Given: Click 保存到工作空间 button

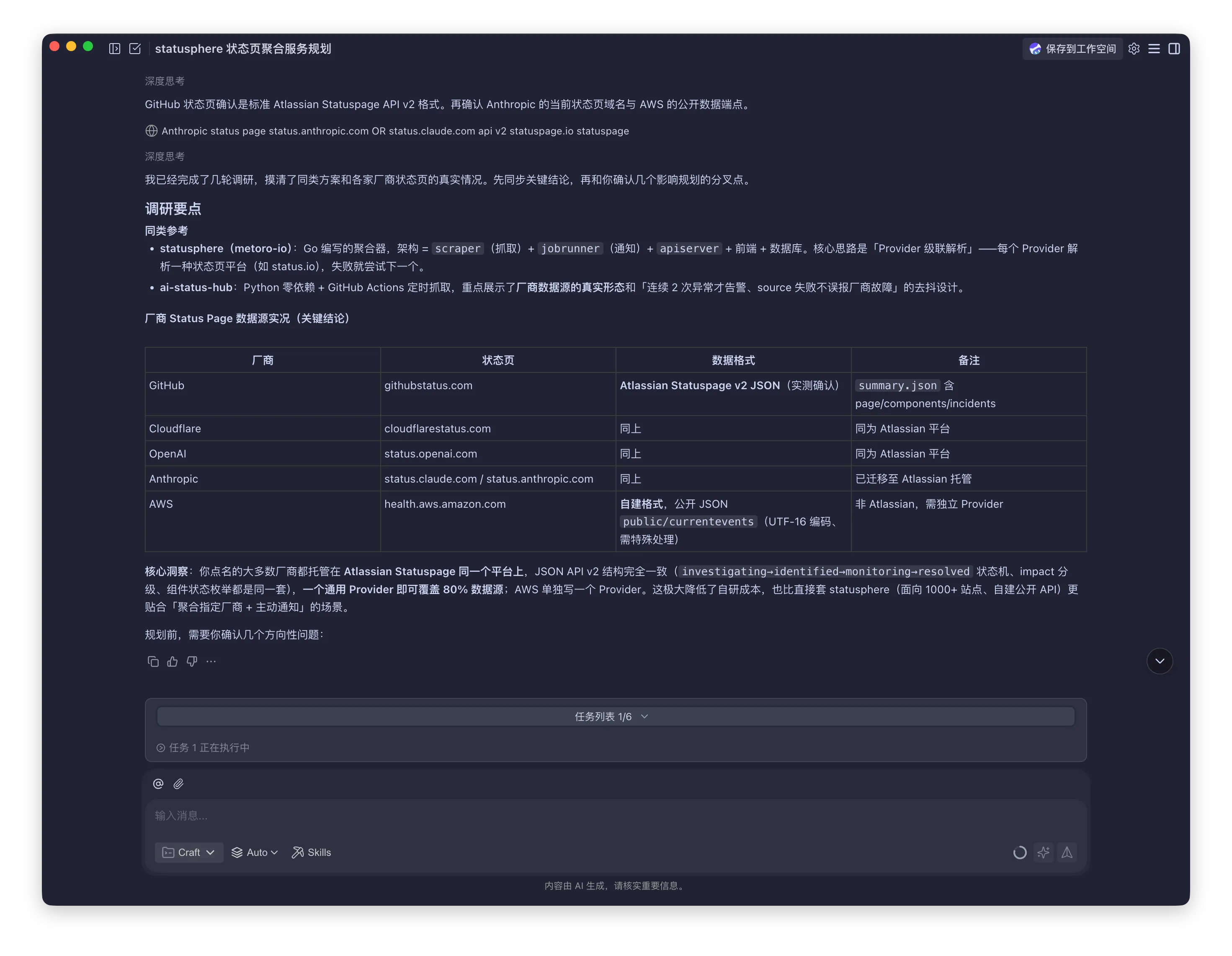Looking at the screenshot, I should pyautogui.click(x=1072, y=49).
